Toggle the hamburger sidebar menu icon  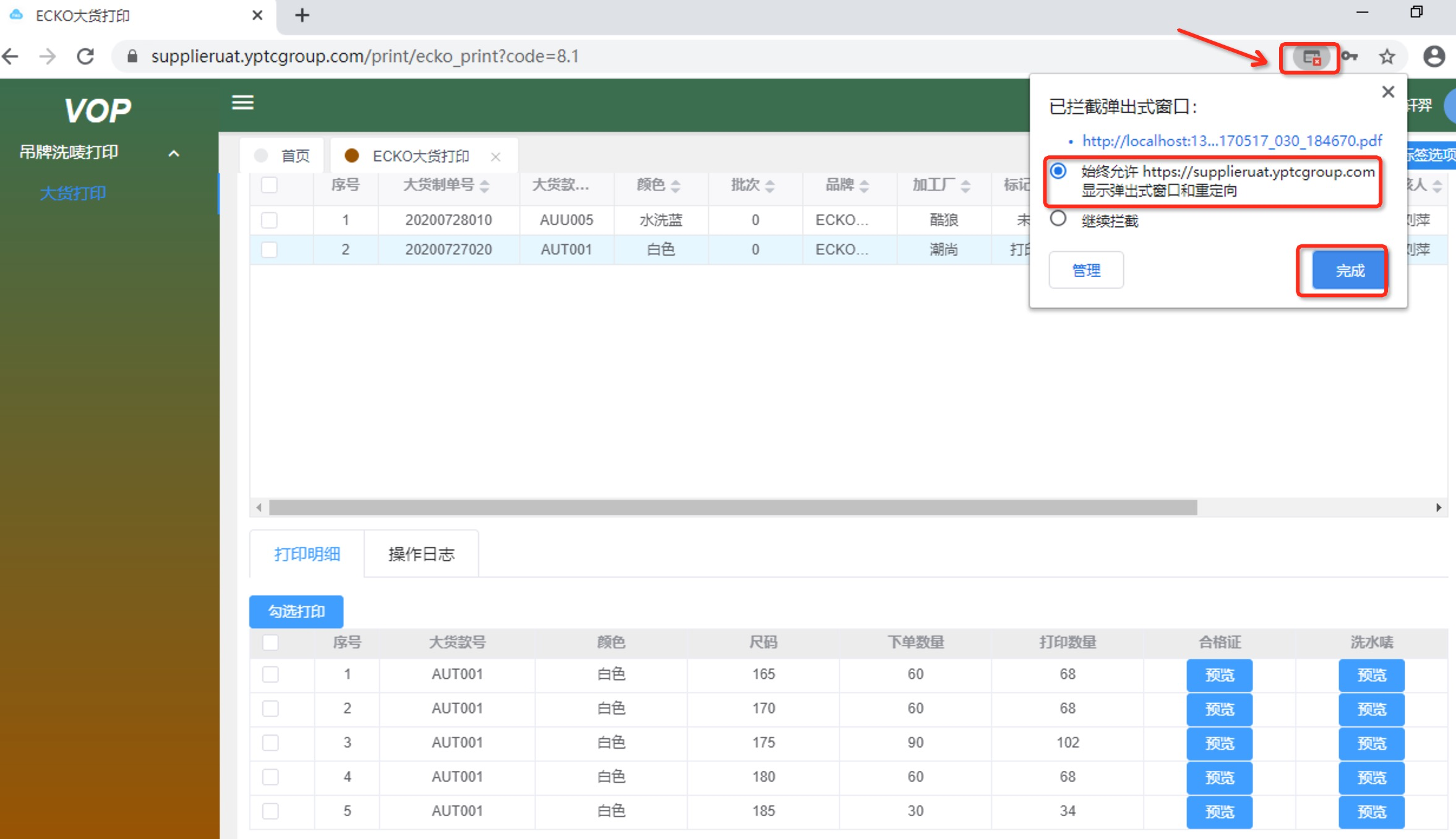242,102
